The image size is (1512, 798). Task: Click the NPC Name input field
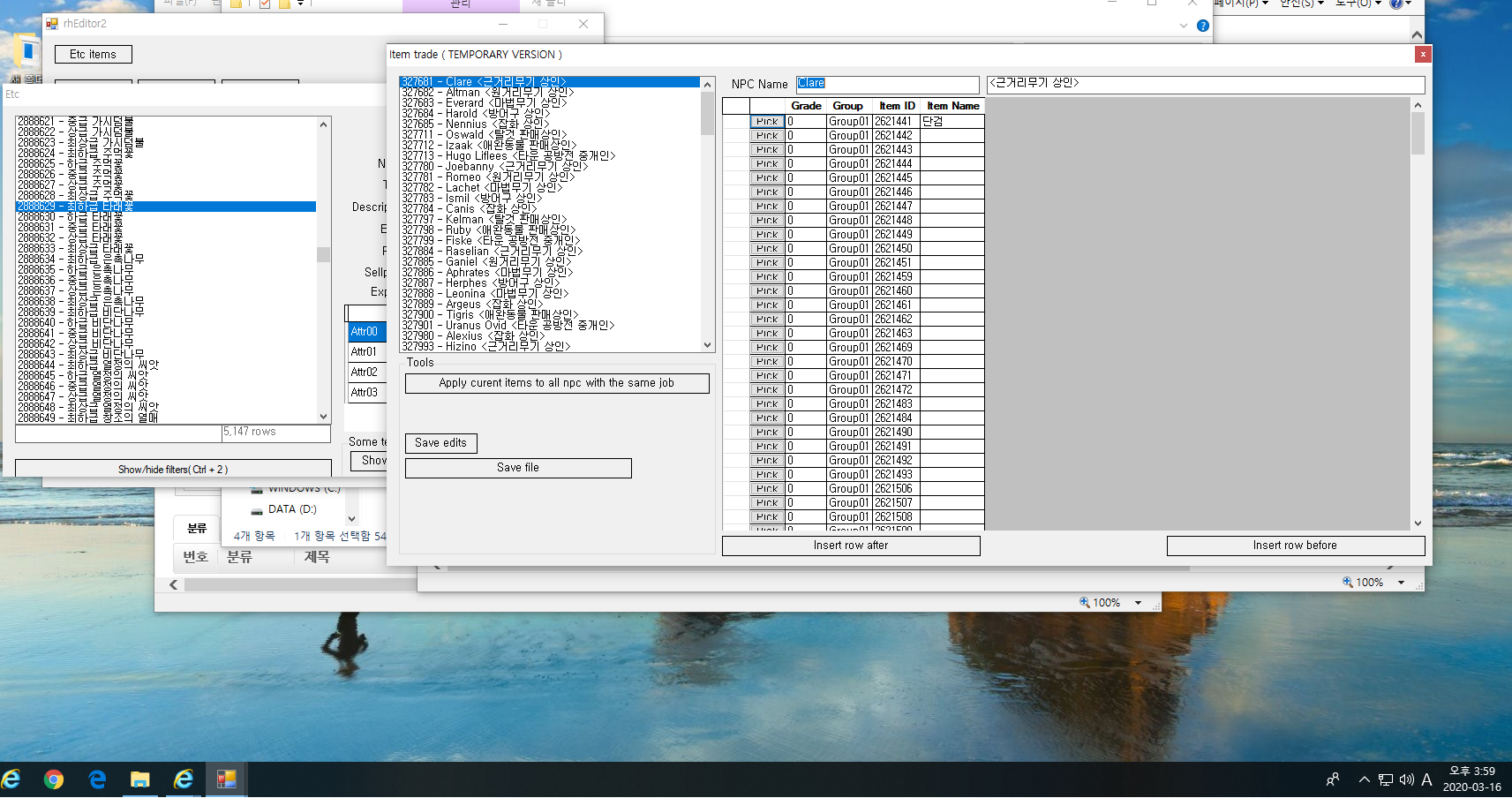tap(887, 84)
